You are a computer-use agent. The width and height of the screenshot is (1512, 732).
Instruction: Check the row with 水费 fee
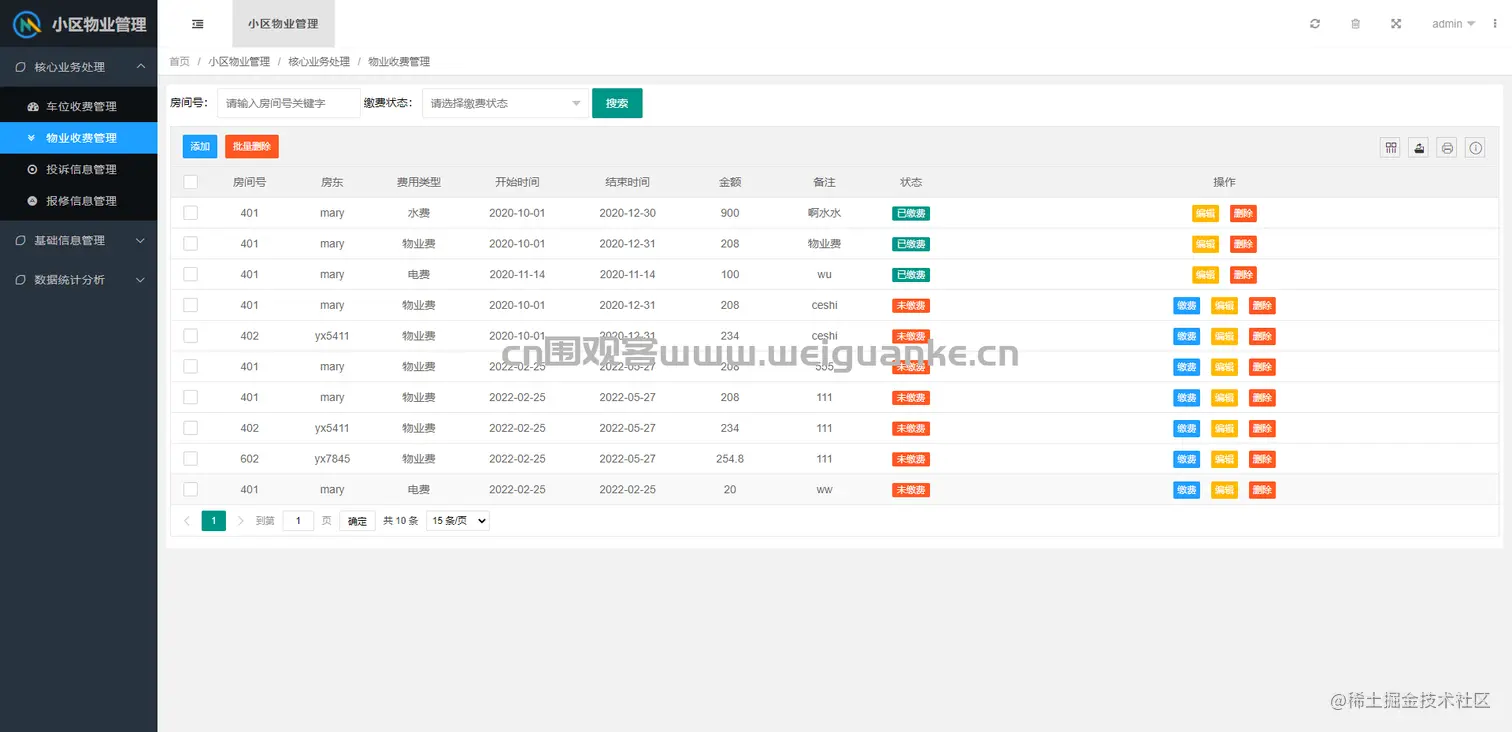[x=191, y=213]
